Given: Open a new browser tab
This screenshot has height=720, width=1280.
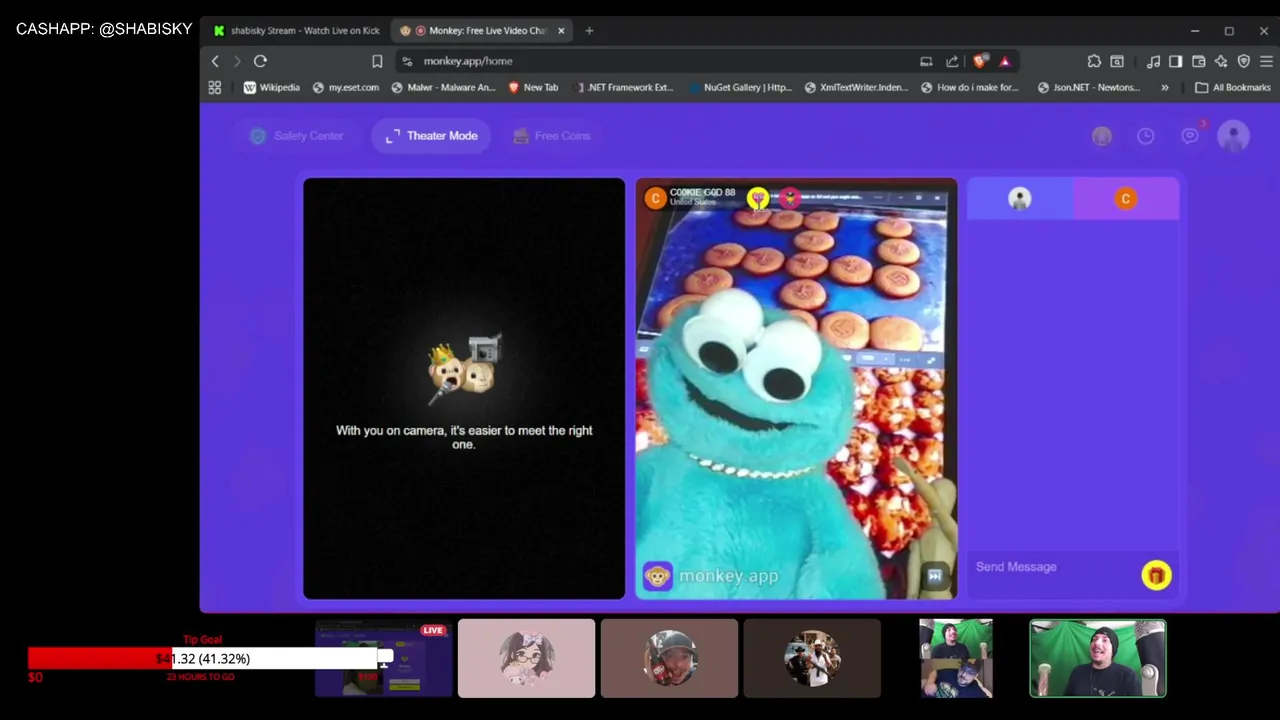Looking at the screenshot, I should pyautogui.click(x=589, y=31).
